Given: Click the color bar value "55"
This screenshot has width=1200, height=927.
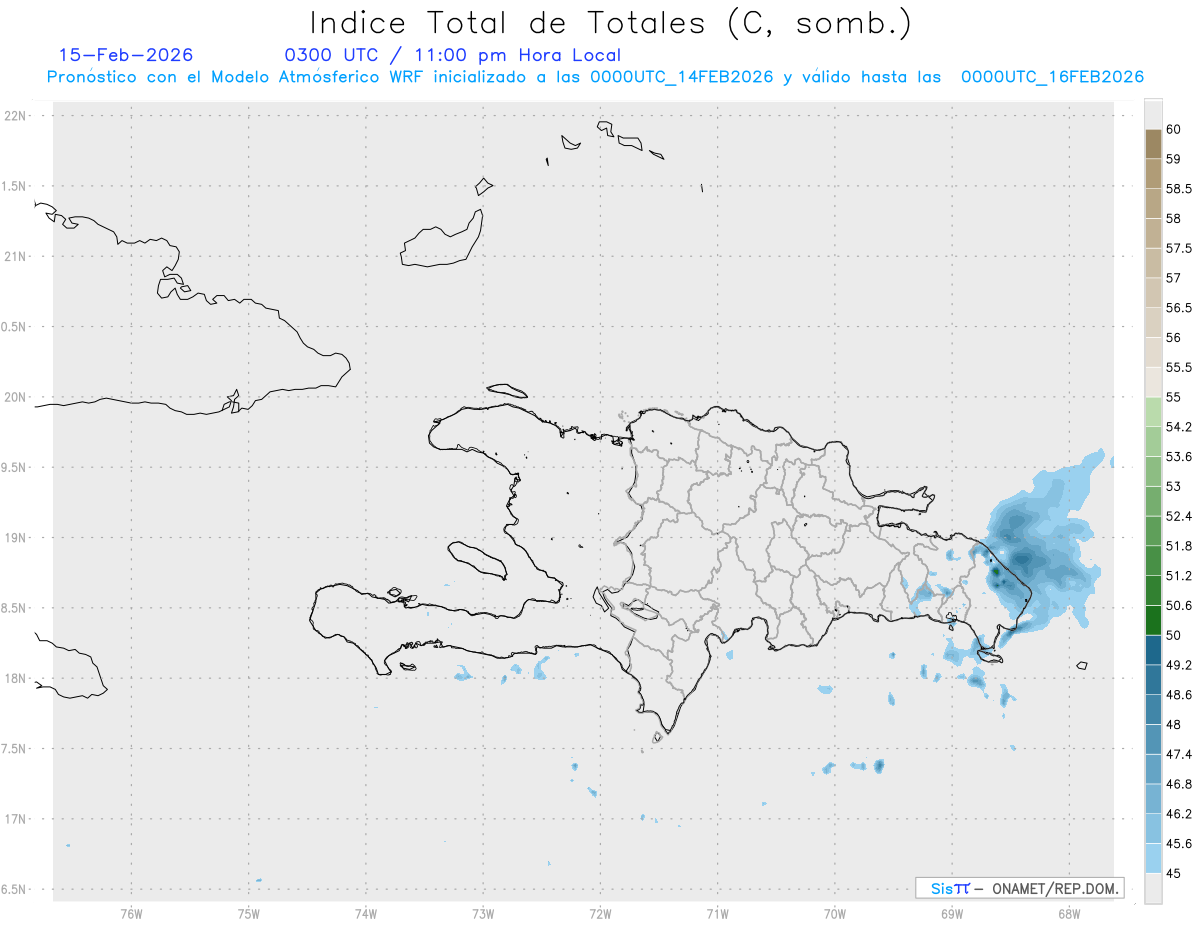Looking at the screenshot, I should pos(1174,397).
